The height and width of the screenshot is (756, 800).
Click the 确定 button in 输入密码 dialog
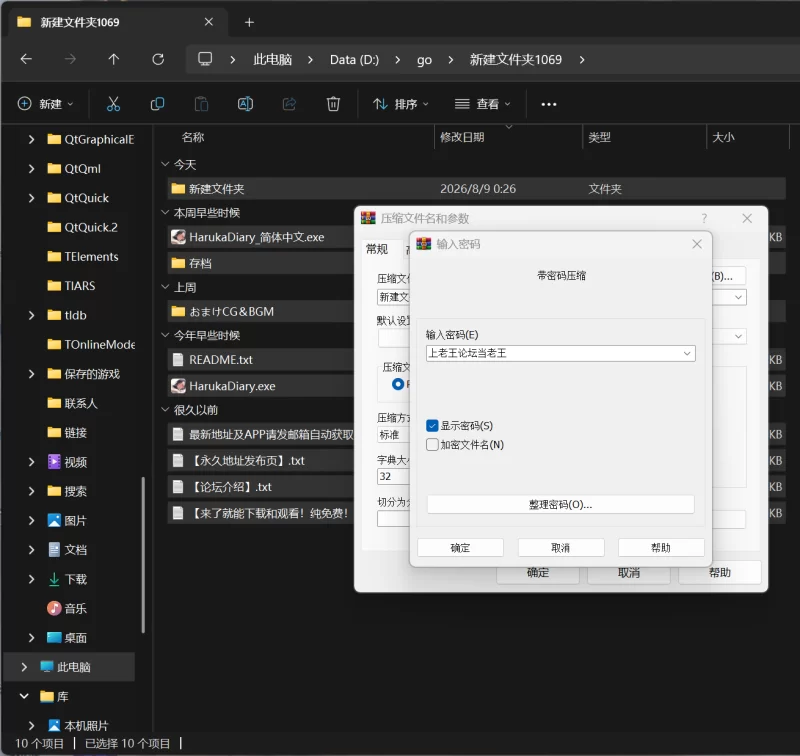[x=460, y=547]
